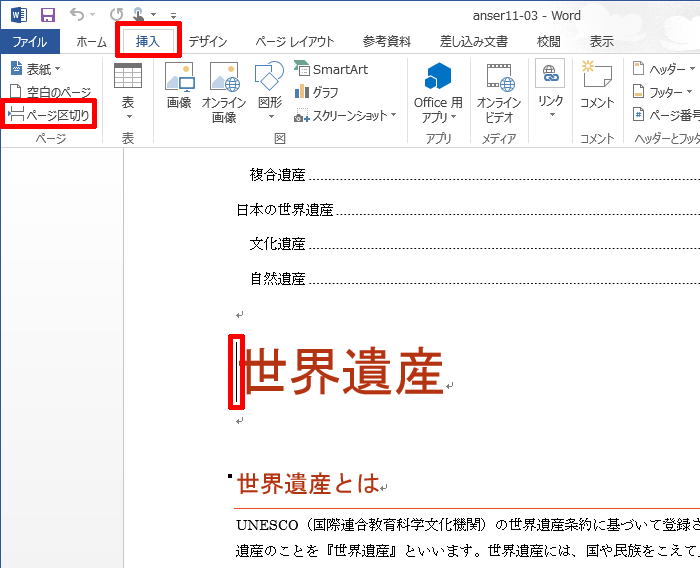Click the 世界遺産とは heading

click(x=308, y=484)
